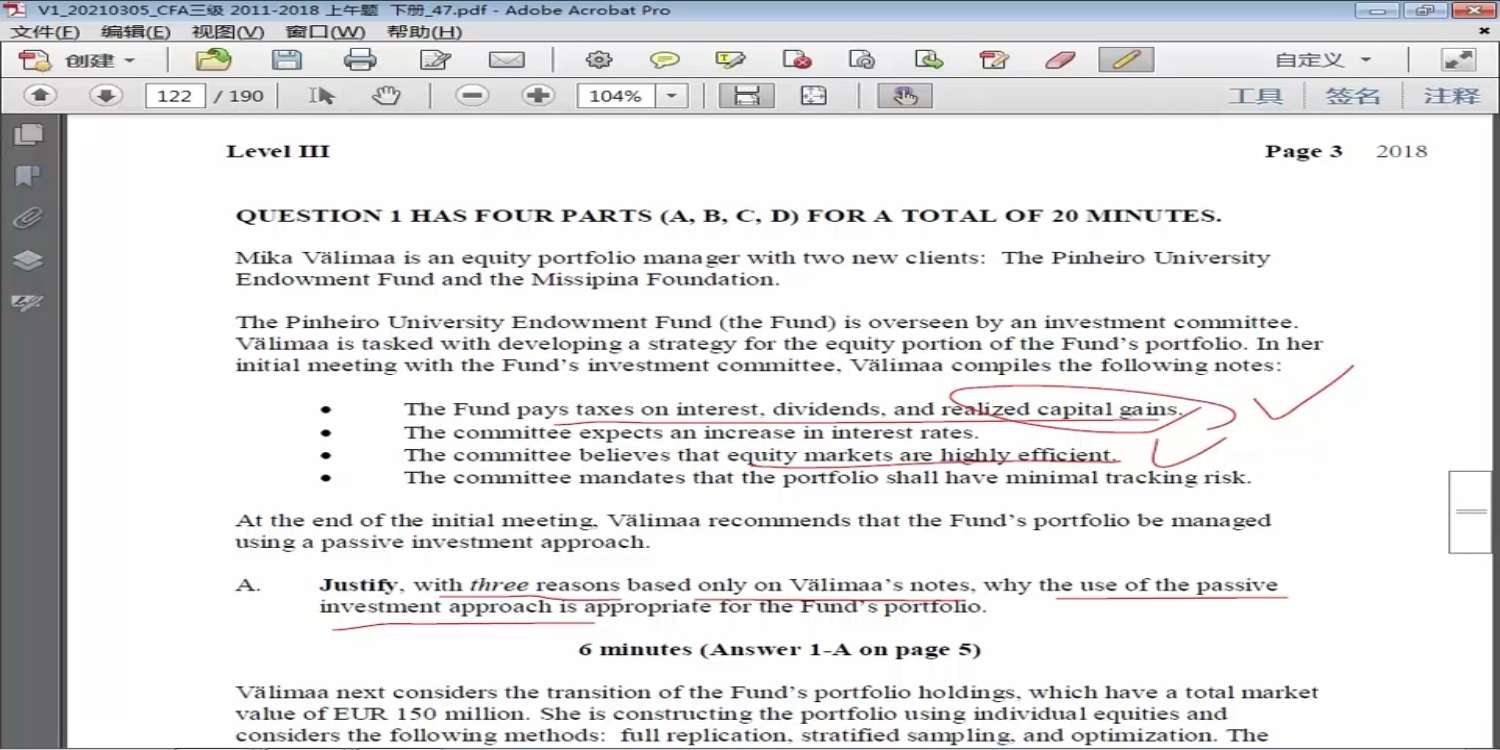Show the signatures panel
Image resolution: width=1500 pixels, height=750 pixels.
[x=28, y=302]
